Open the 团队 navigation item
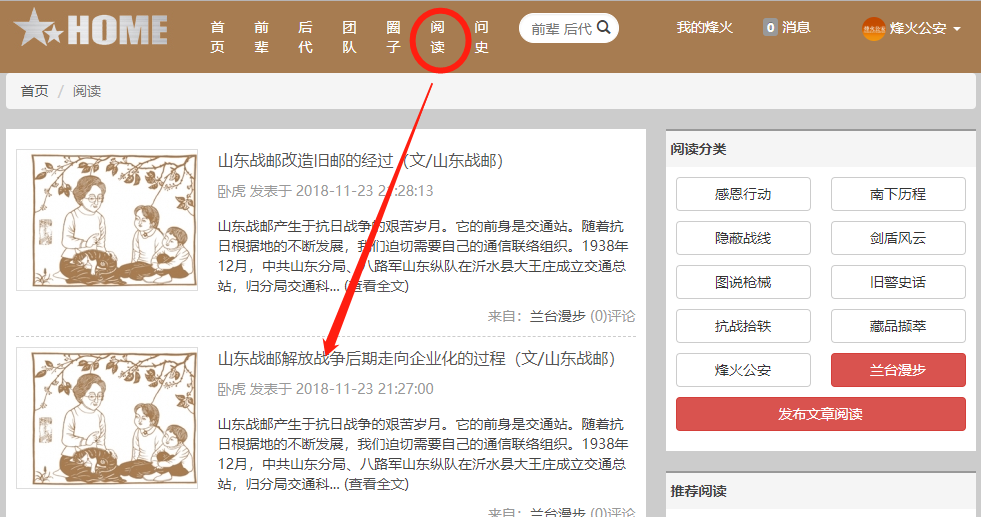 [349, 37]
